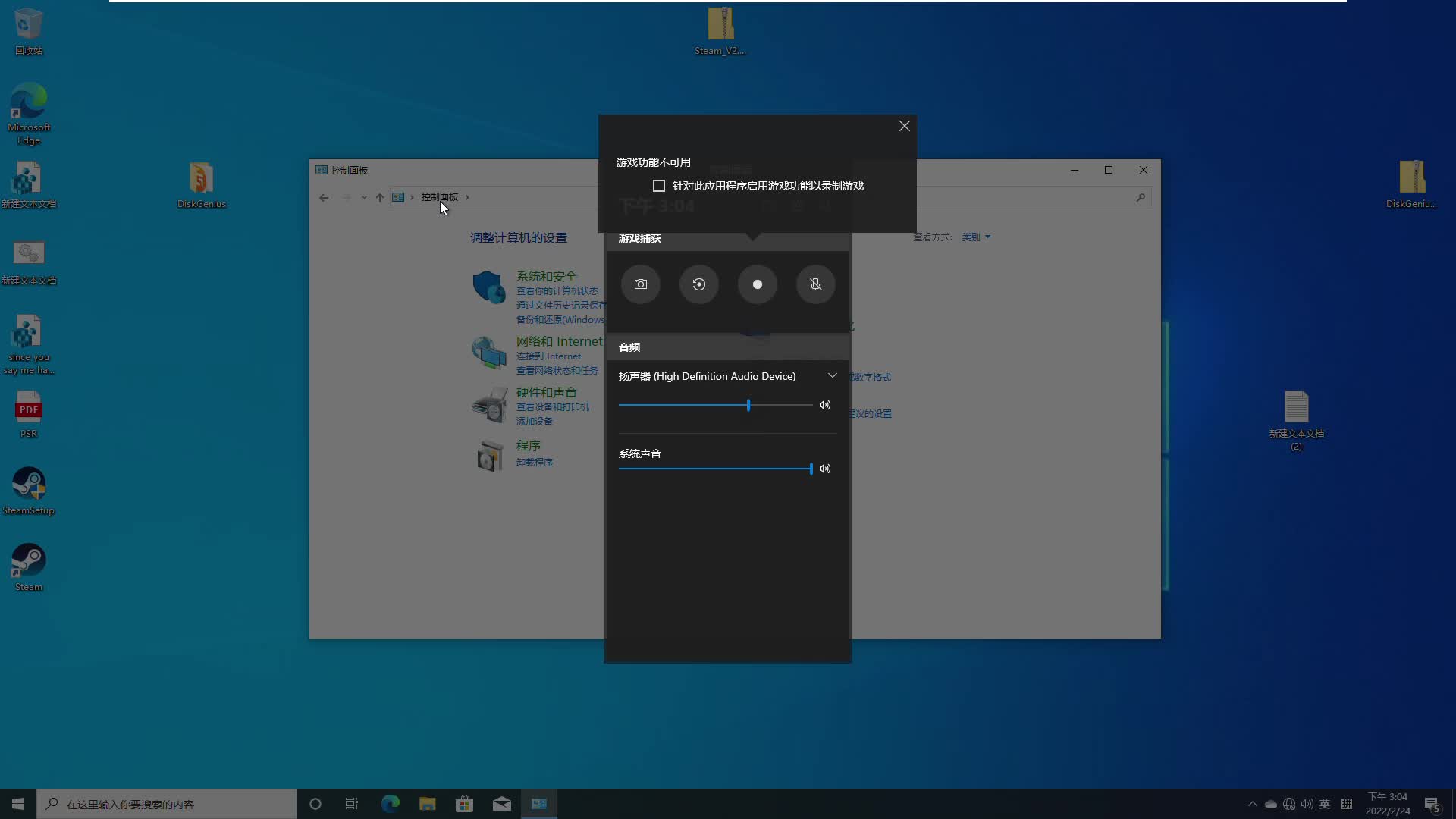Viewport: 1456px width, 819px height.
Task: Click the taskbar search input box
Action: 167,804
